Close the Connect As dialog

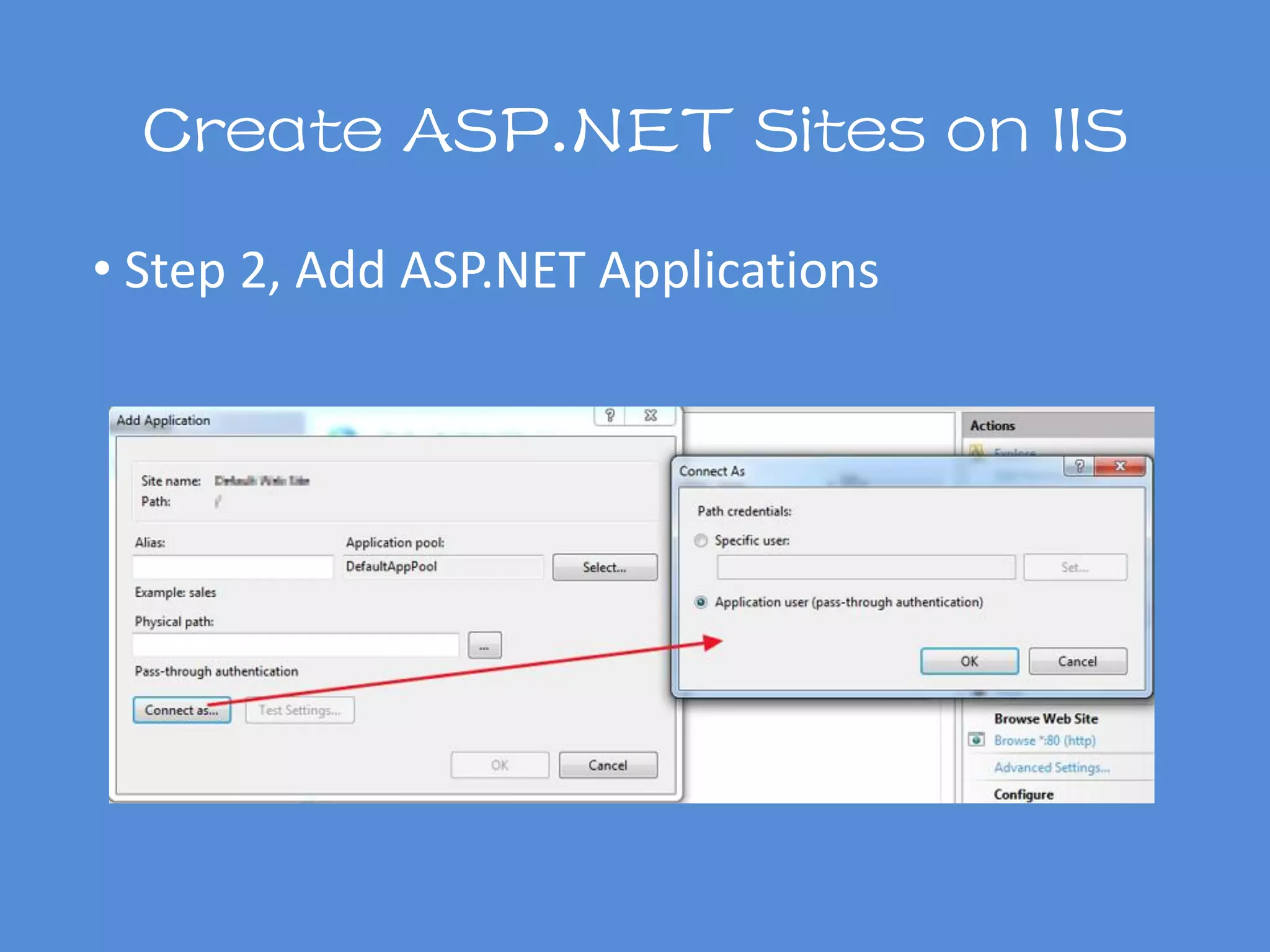click(1120, 466)
